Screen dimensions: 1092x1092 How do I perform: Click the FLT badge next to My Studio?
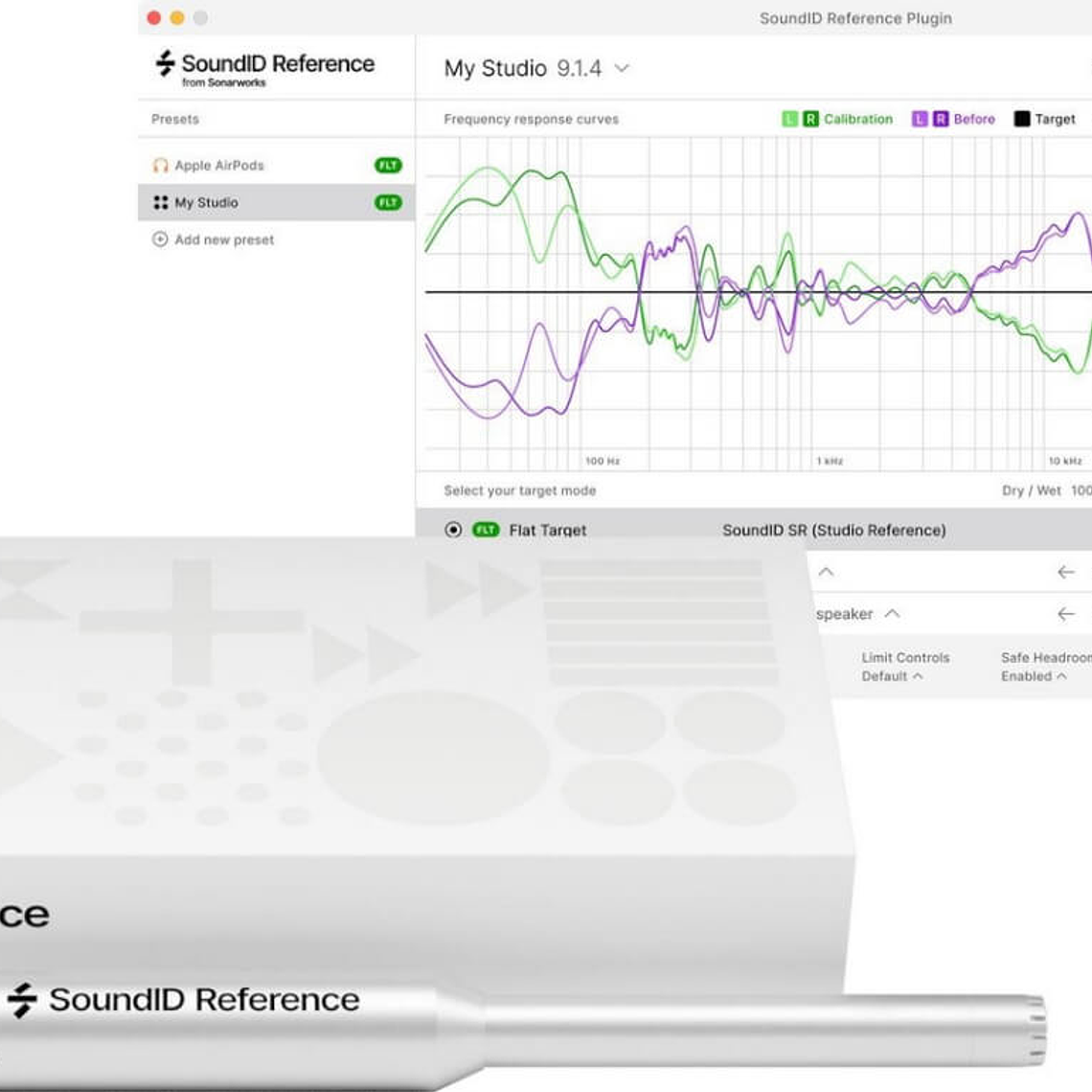coord(390,202)
